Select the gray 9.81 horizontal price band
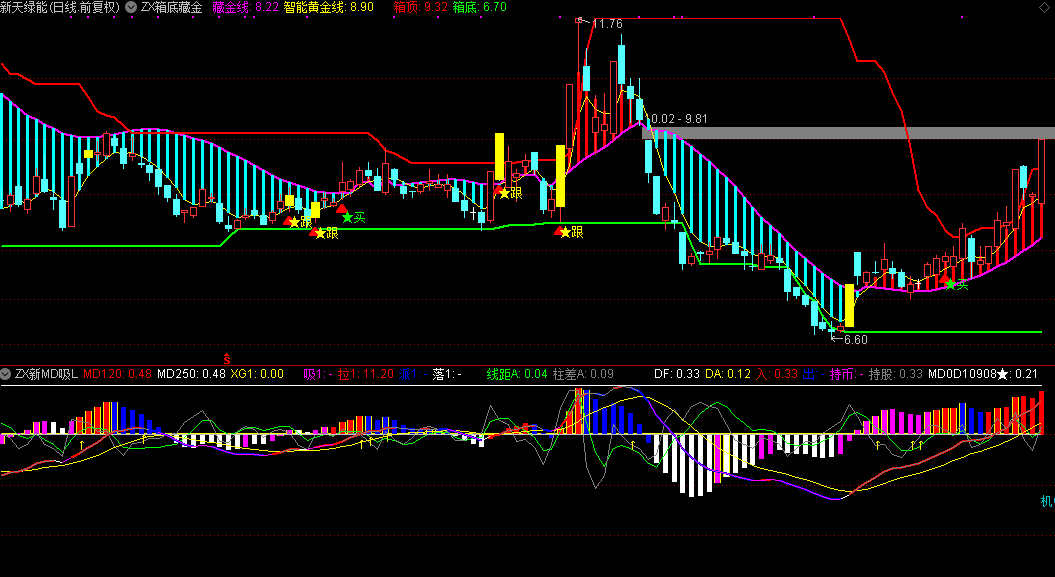Image resolution: width=1055 pixels, height=577 pixels. [x=848, y=133]
